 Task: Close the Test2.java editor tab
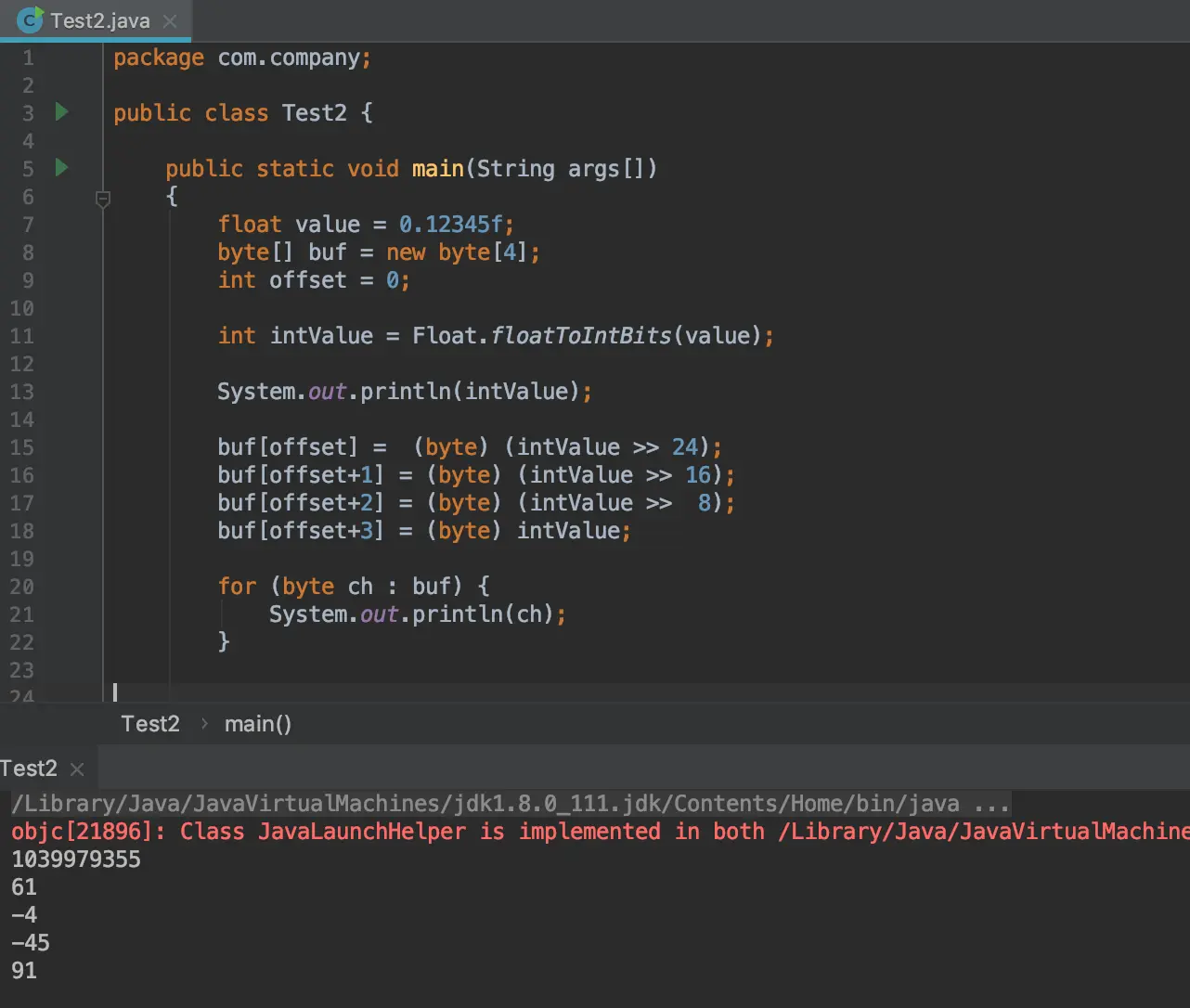[x=169, y=20]
